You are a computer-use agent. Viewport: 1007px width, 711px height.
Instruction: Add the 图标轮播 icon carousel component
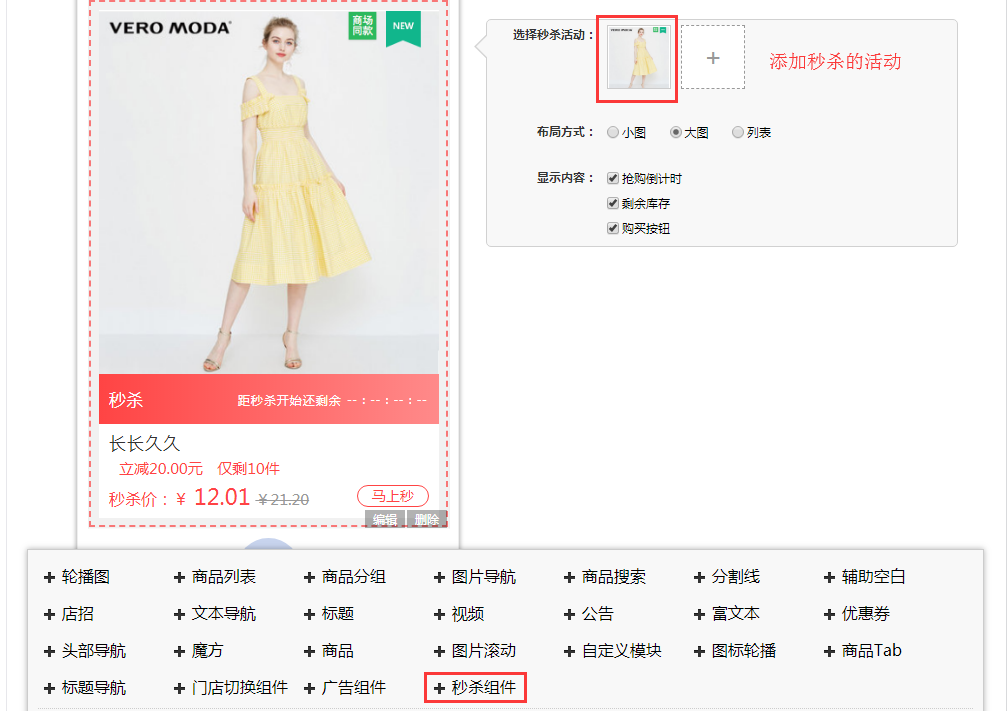click(735, 651)
